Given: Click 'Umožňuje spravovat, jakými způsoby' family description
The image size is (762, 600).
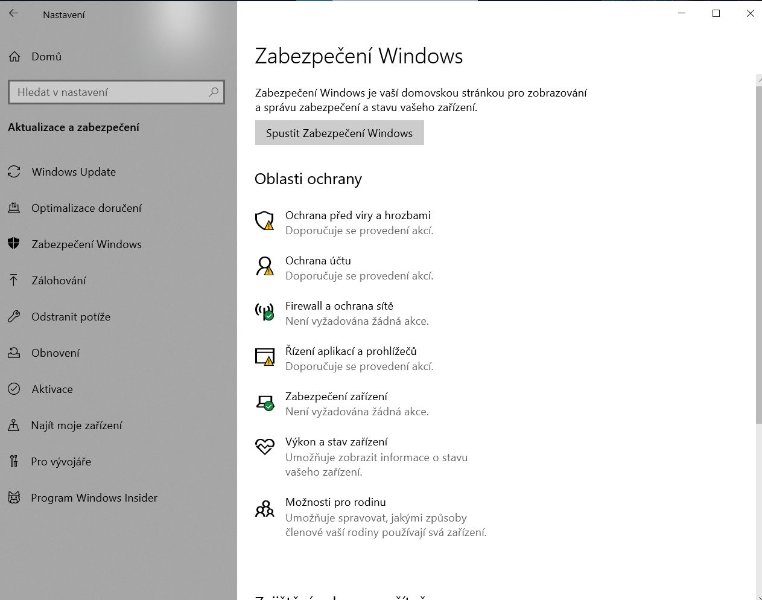Looking at the screenshot, I should [x=376, y=518].
